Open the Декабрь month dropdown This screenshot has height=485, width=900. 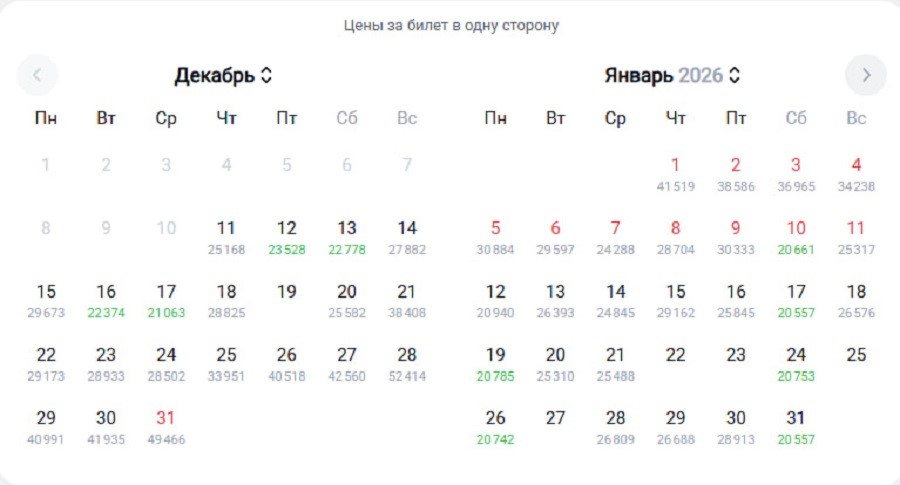click(x=224, y=75)
